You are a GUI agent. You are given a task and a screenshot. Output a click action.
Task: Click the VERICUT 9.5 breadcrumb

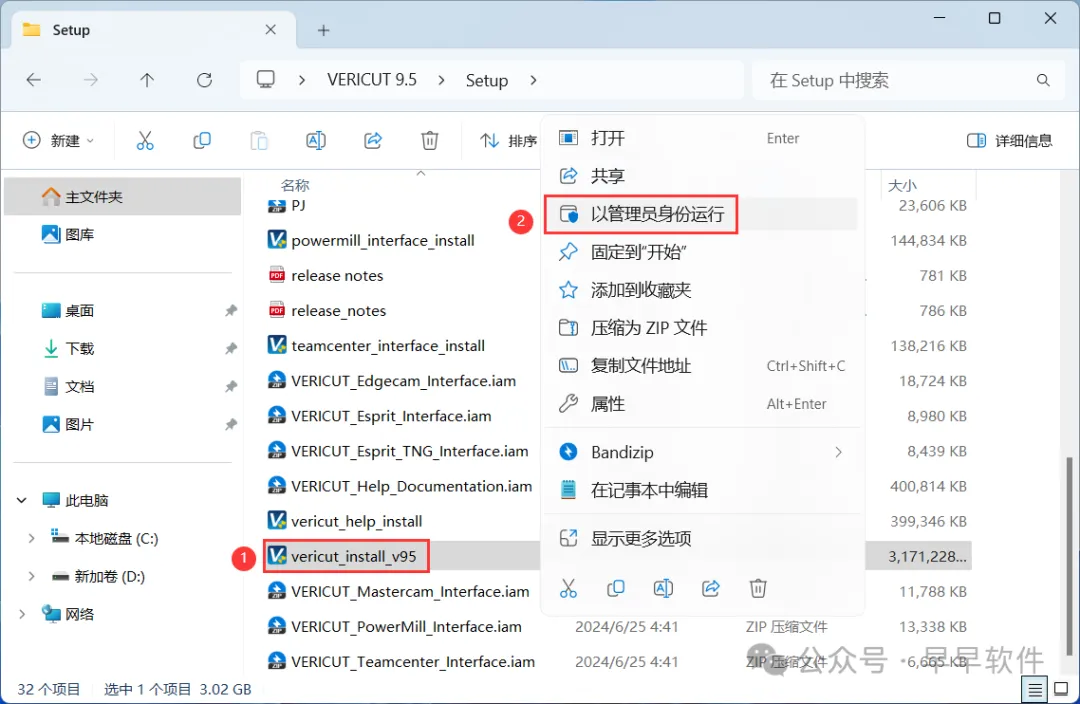[x=372, y=80]
